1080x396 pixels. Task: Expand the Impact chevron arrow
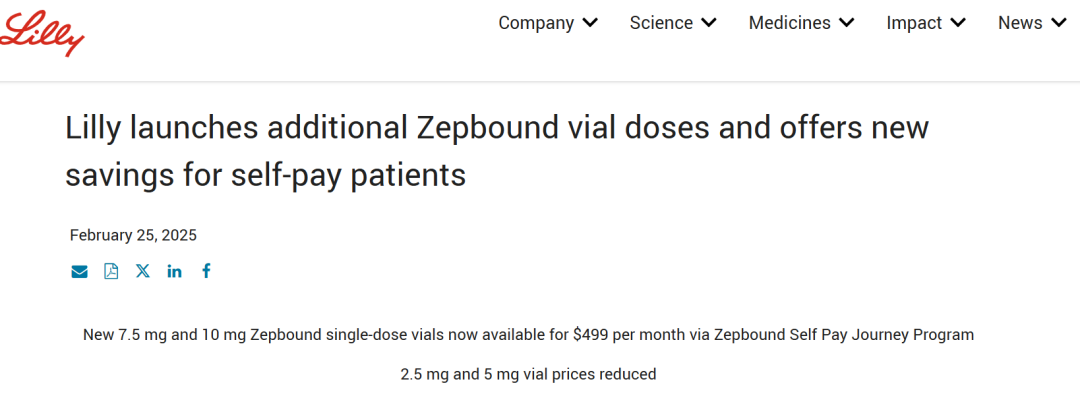(957, 23)
